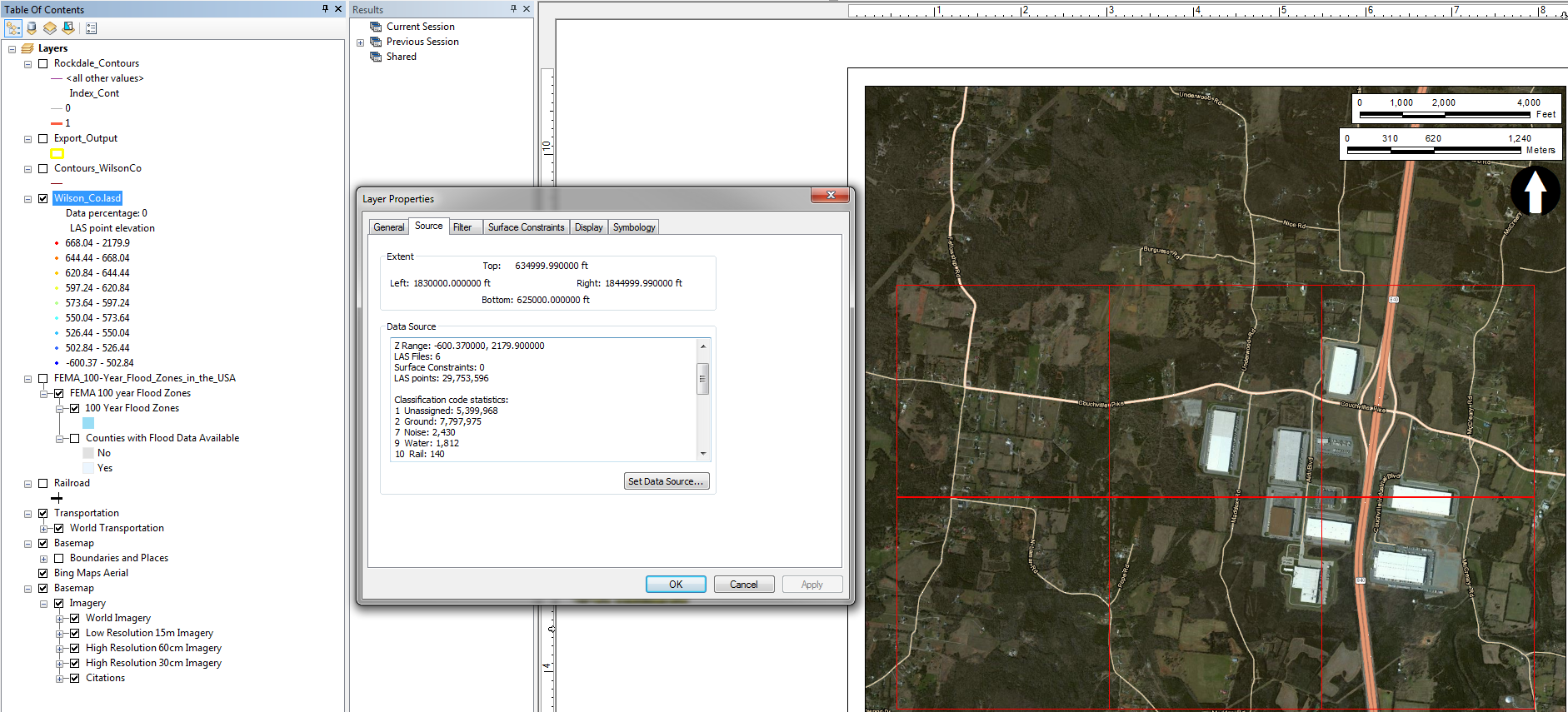Uncheck the Bing Maps Aerial layer
Viewport: 1568px width, 712px height.
point(43,573)
